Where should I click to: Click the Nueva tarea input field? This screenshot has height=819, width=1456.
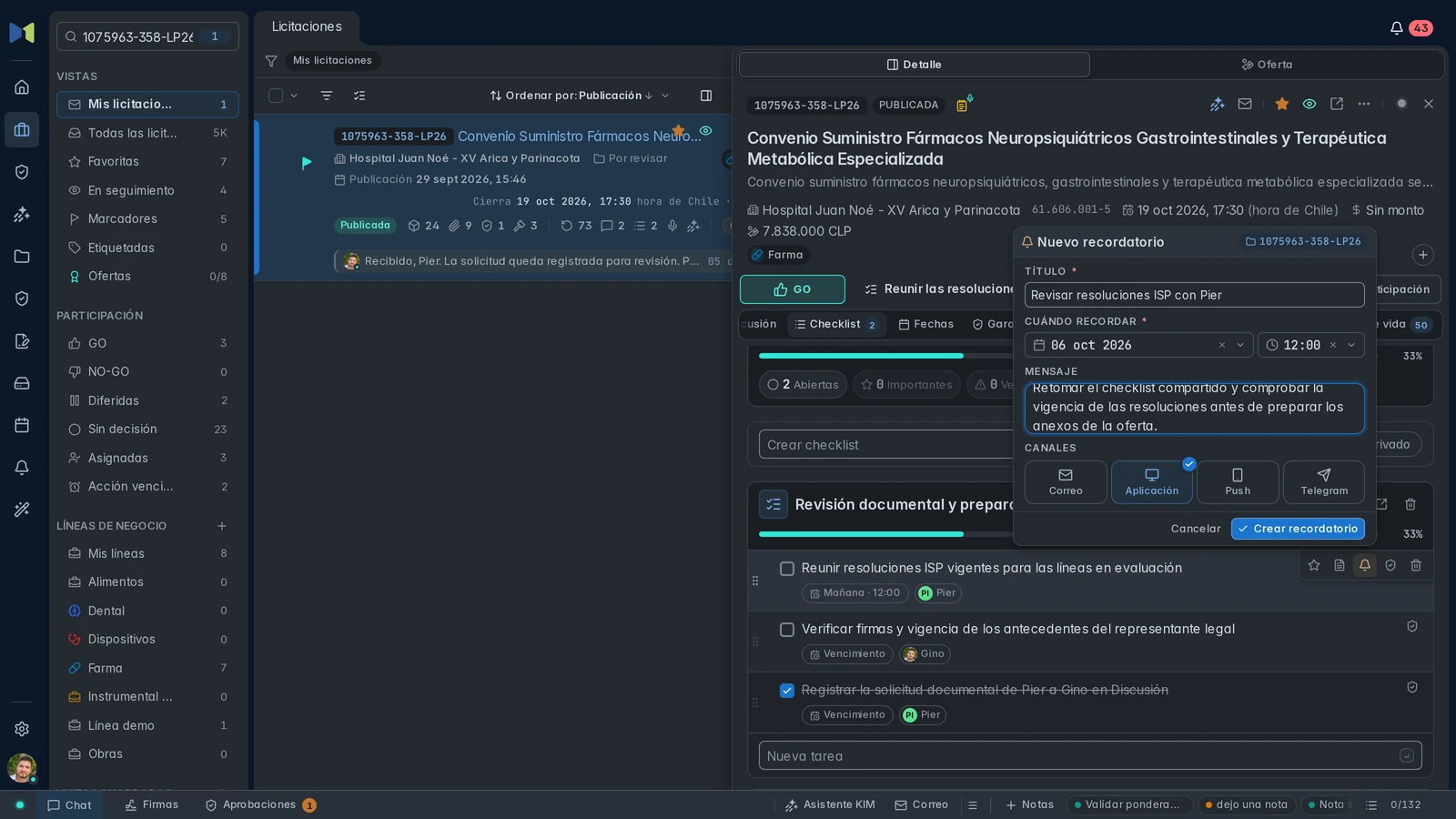1090,755
